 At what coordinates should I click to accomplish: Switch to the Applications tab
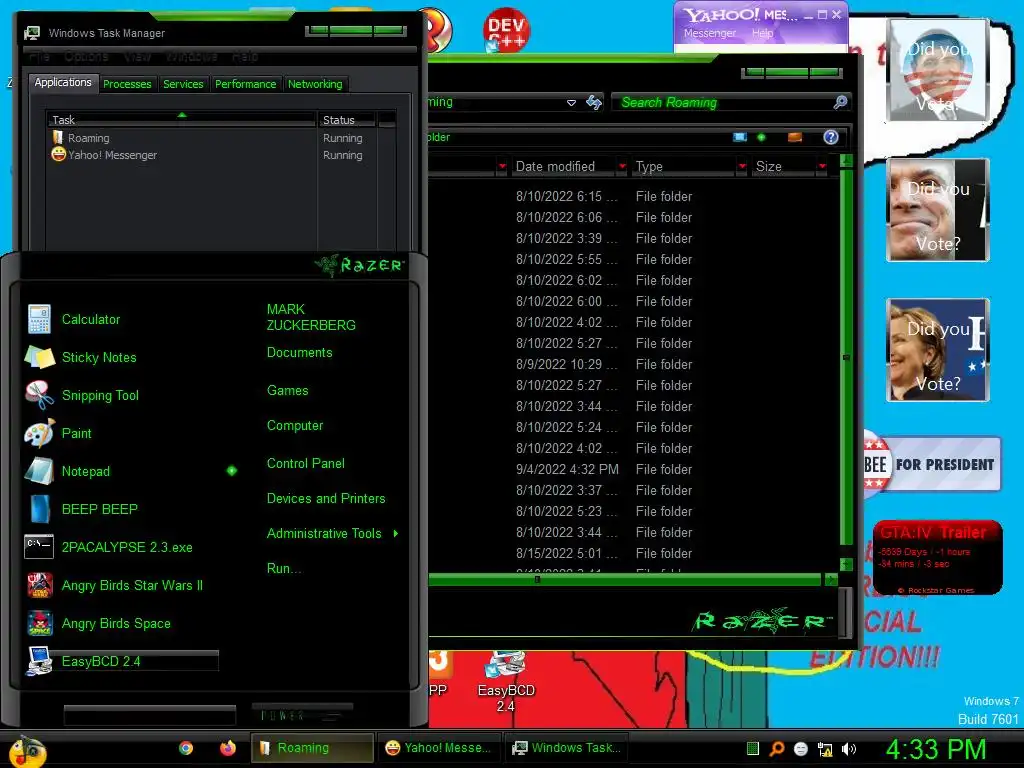pyautogui.click(x=63, y=82)
